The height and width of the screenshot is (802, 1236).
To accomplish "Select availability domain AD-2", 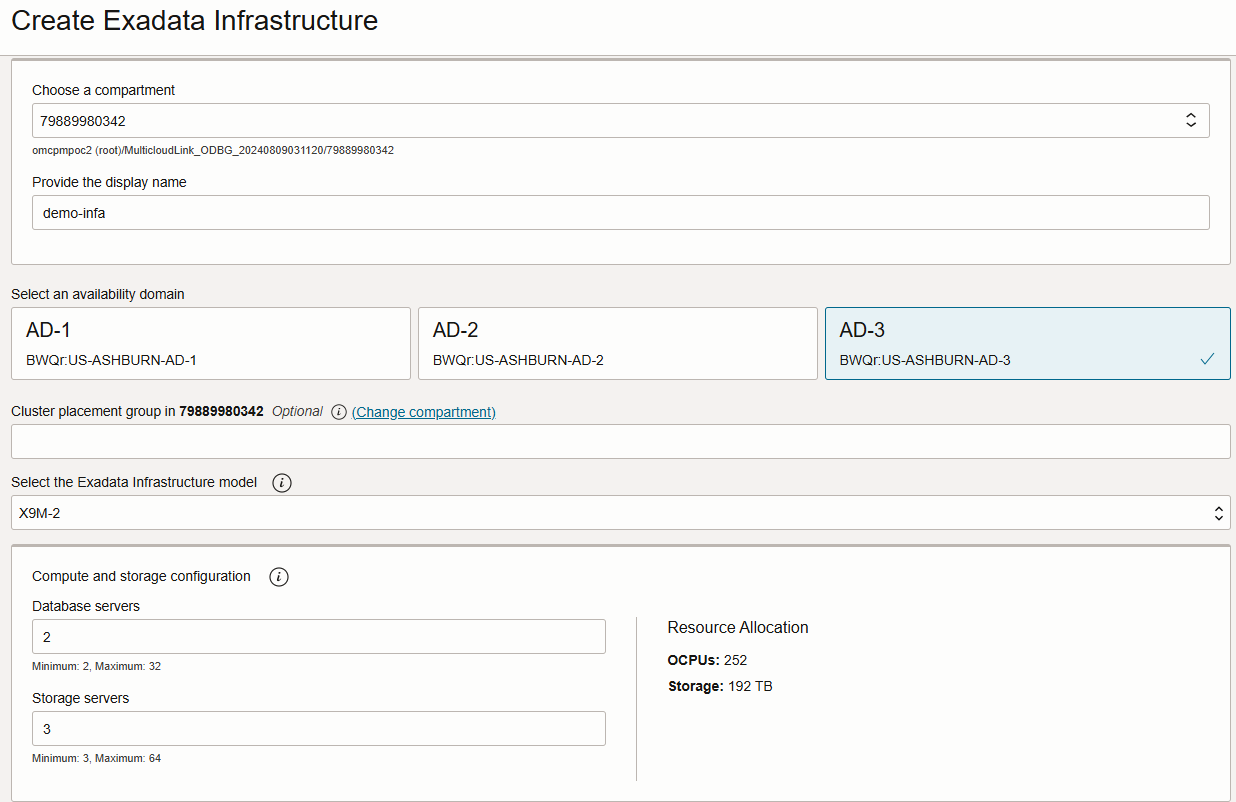I will pos(617,343).
